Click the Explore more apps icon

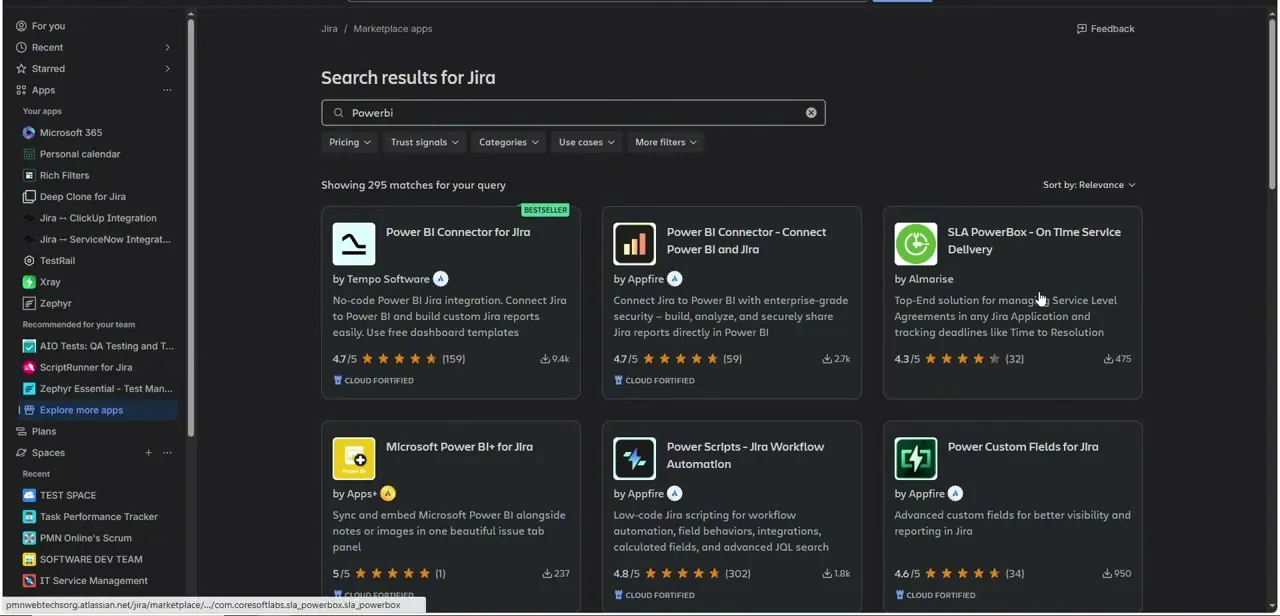pos(29,410)
